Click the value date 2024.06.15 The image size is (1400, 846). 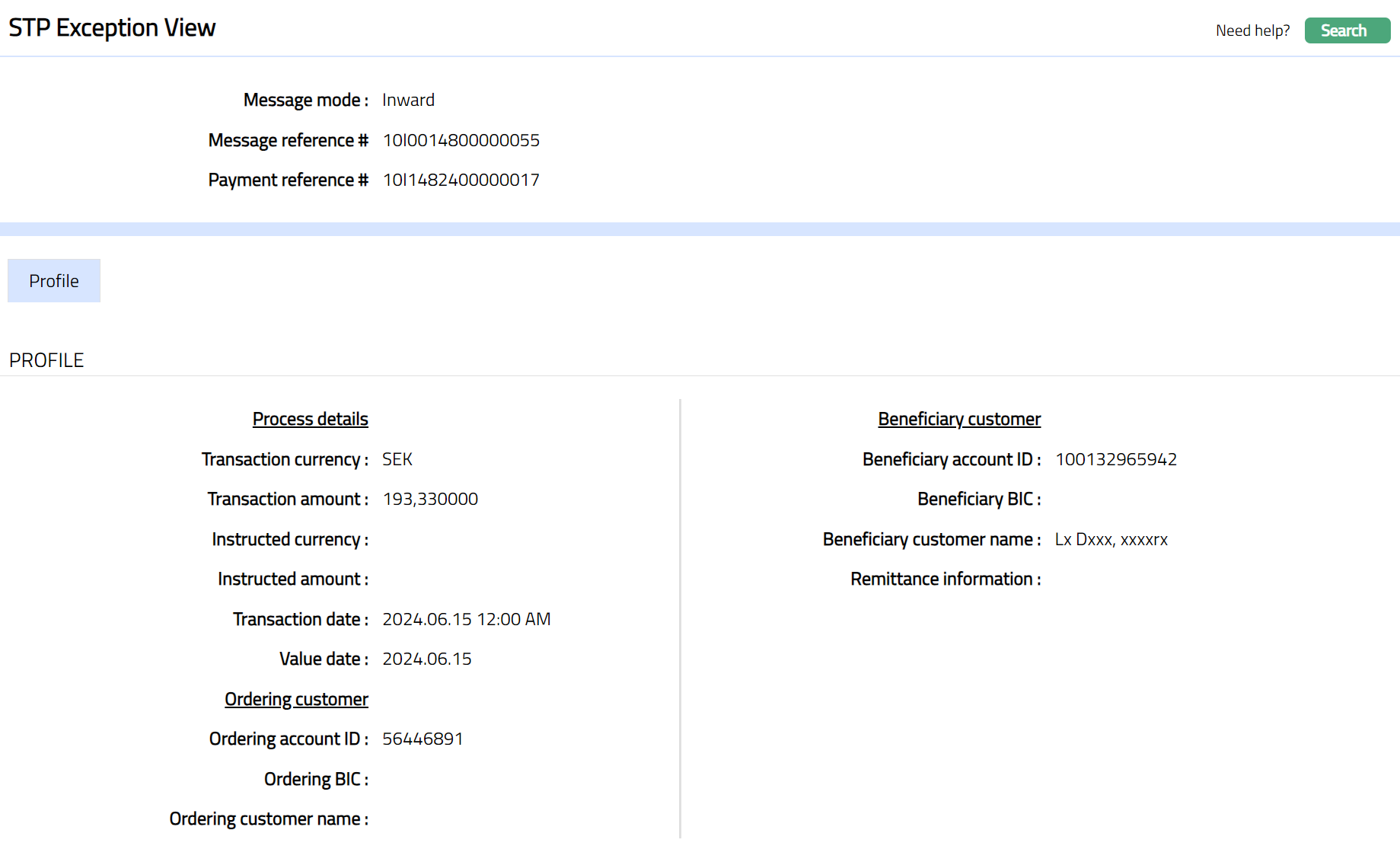pyautogui.click(x=426, y=659)
